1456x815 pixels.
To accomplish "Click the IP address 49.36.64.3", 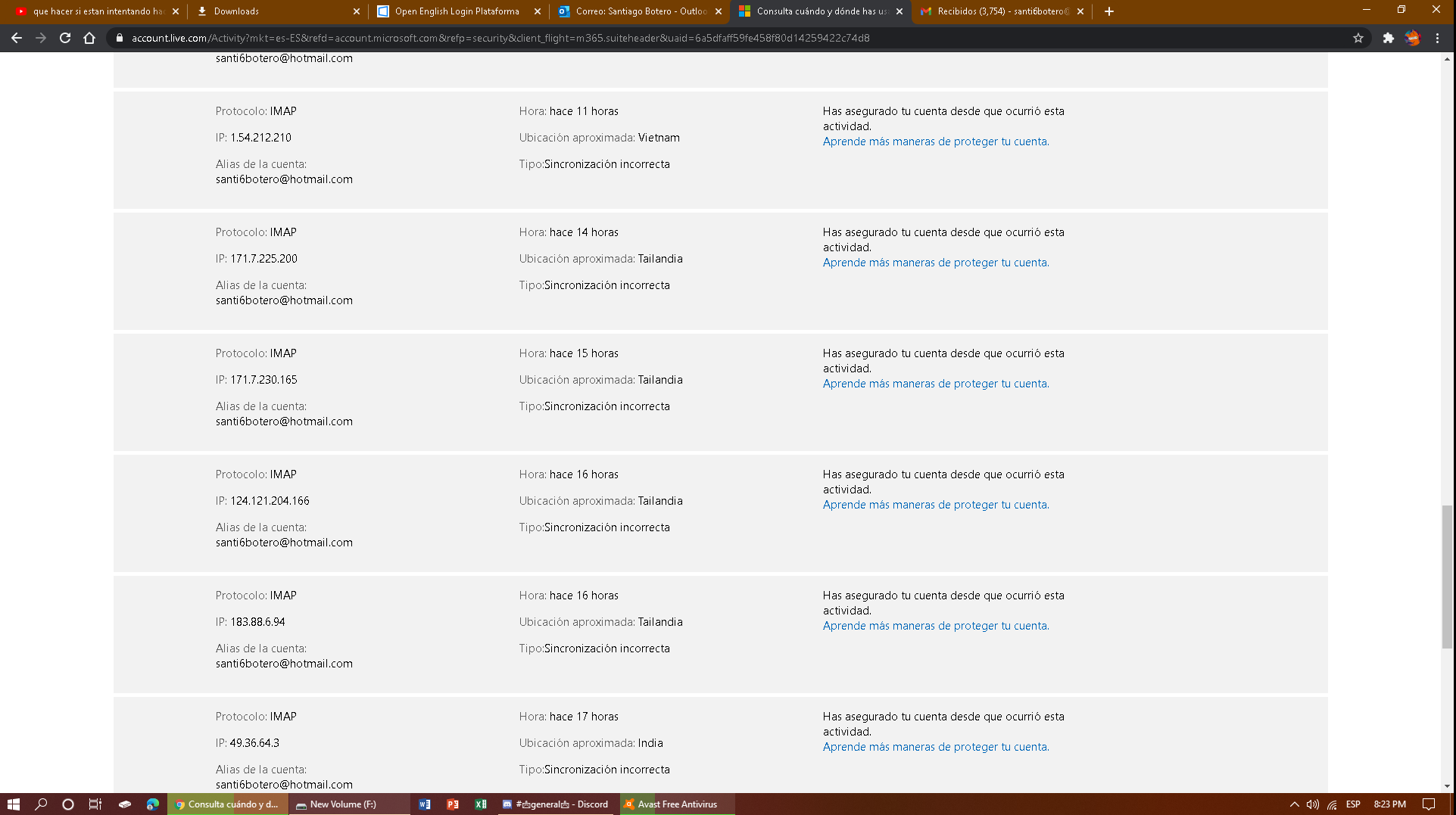I will pos(254,743).
